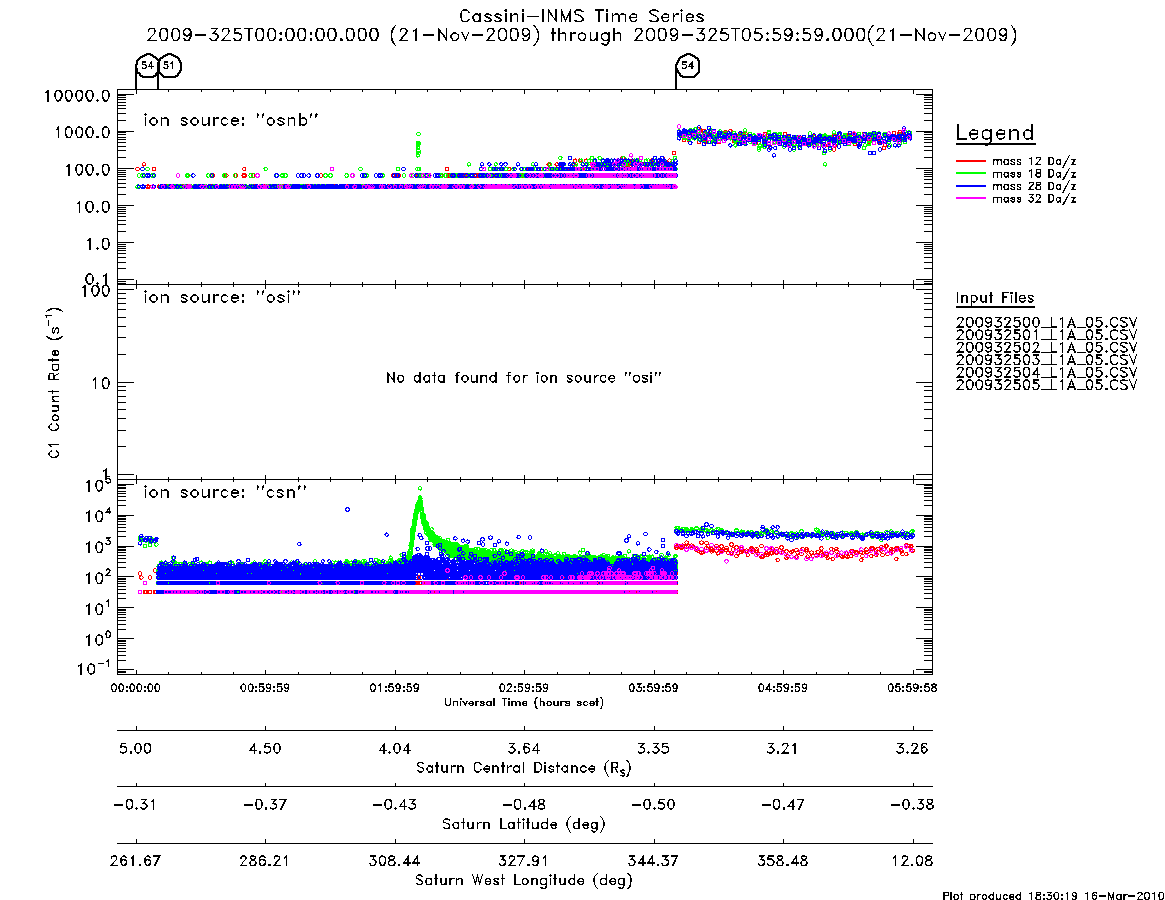The width and height of the screenshot is (1165, 900).
Task: Click the -0.47 latitude value
Action: [x=782, y=805]
